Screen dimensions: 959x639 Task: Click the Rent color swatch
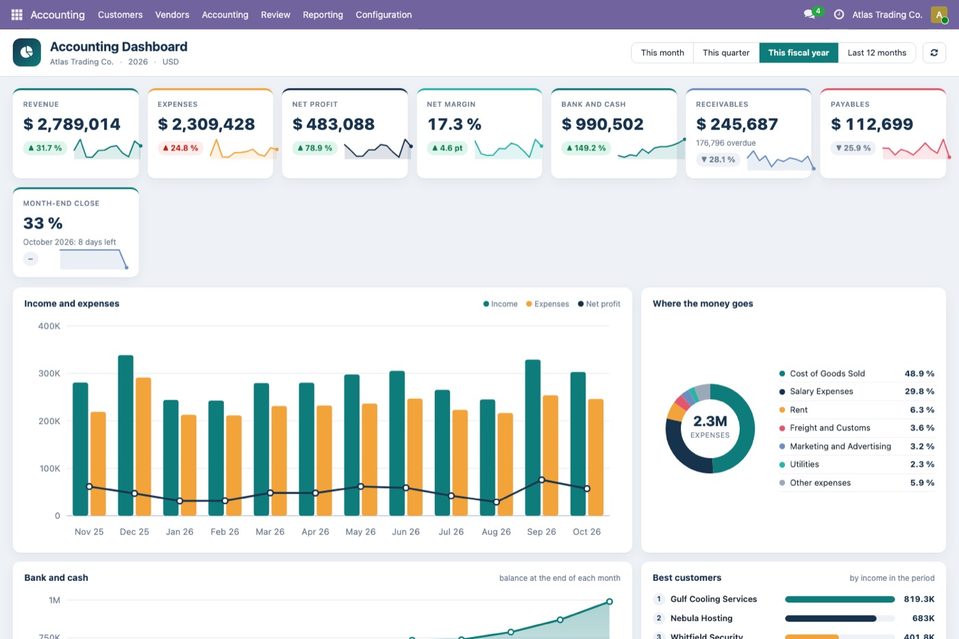782,410
